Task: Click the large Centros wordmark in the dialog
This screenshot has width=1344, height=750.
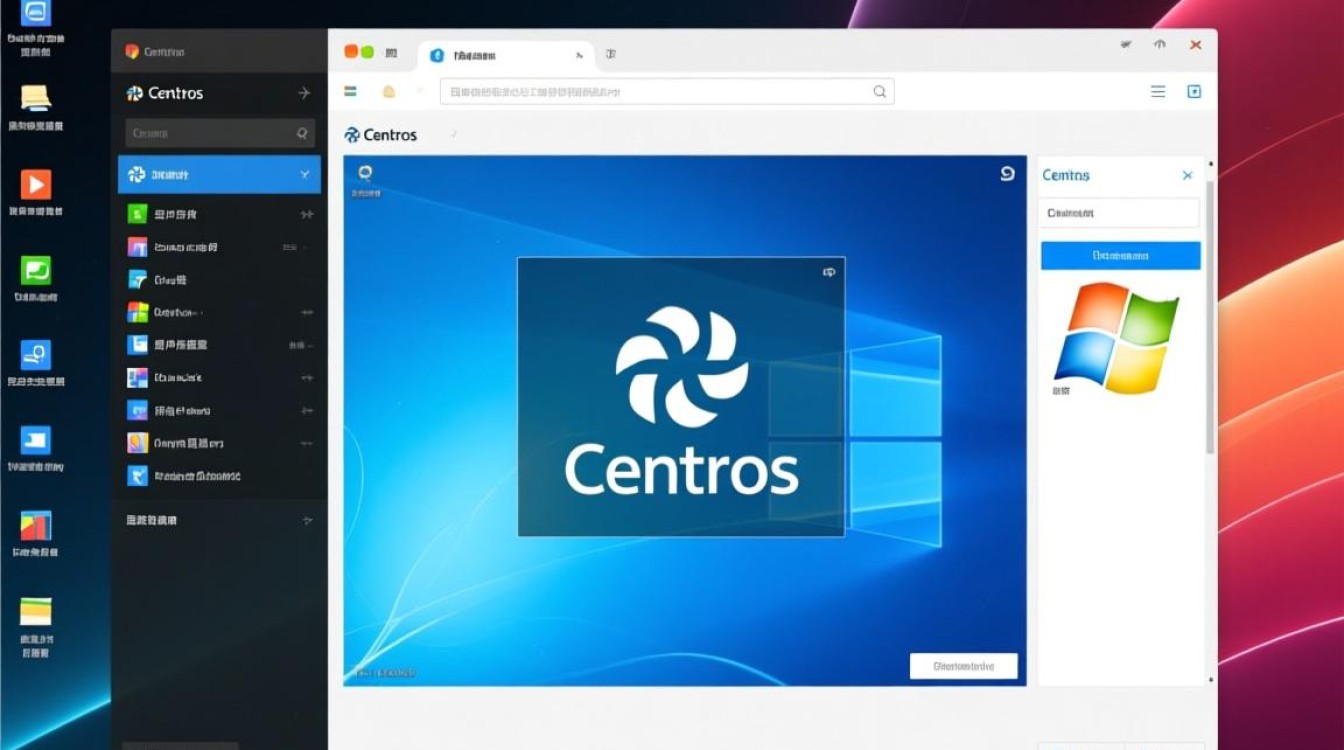Action: (682, 469)
